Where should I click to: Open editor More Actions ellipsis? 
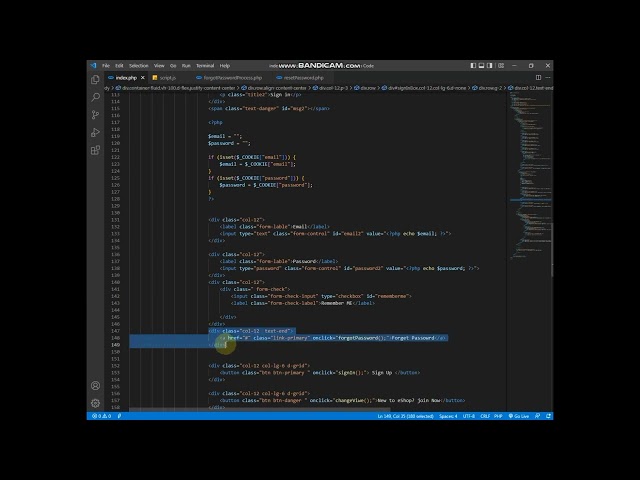(x=548, y=78)
